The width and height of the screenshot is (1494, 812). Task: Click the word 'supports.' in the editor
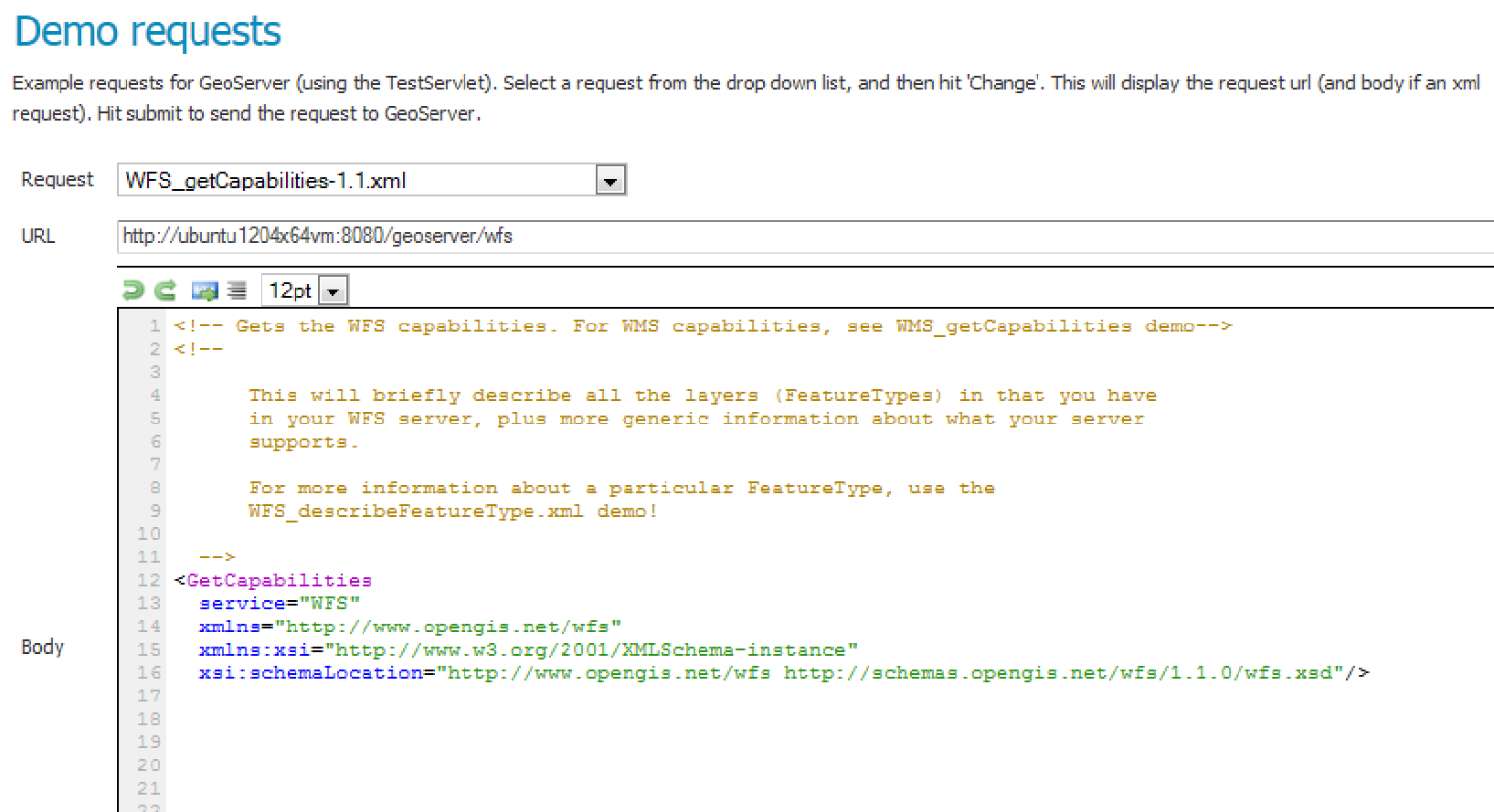coord(303,442)
